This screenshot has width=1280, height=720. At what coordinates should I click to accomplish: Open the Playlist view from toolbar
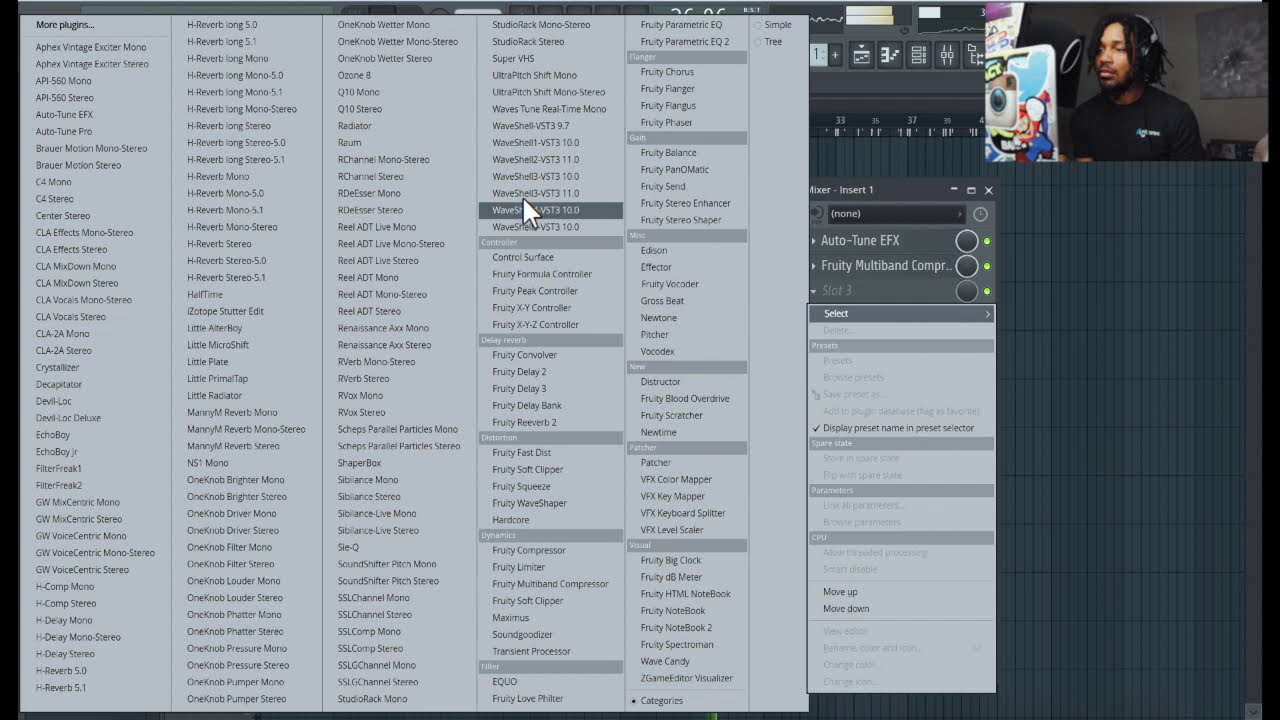pyautogui.click(x=861, y=56)
